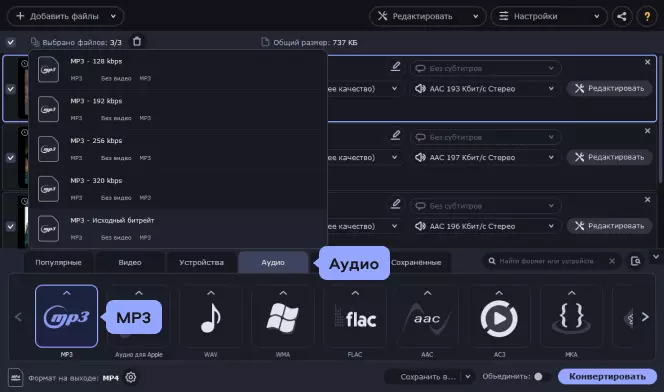Click Редактировать button for third file
This screenshot has width=664, height=392.
coord(609,226)
